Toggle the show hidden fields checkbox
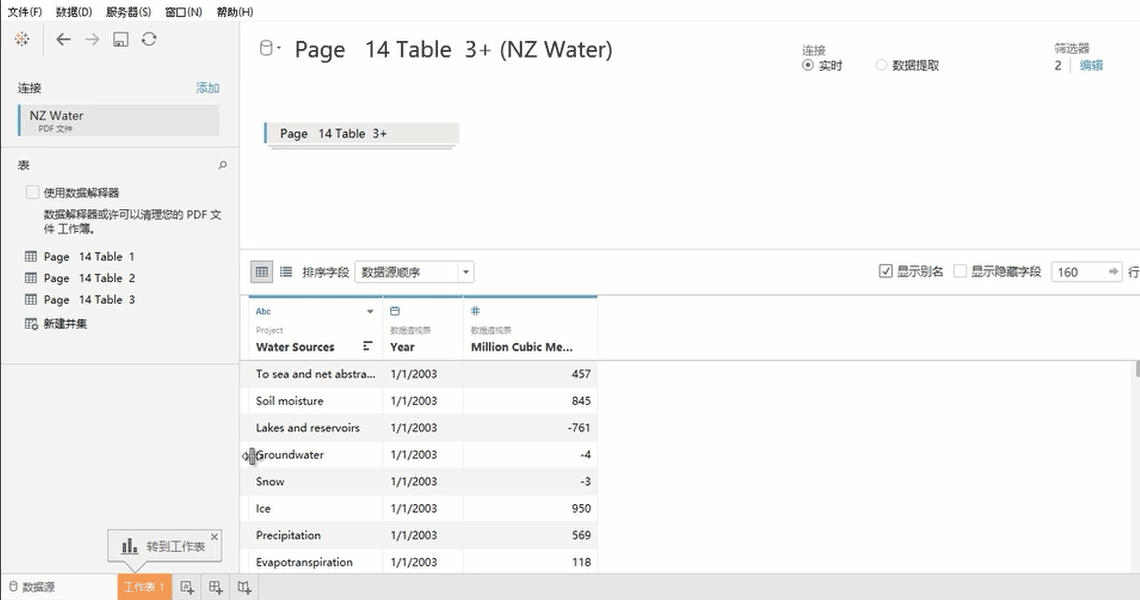This screenshot has width=1140, height=600. (960, 271)
